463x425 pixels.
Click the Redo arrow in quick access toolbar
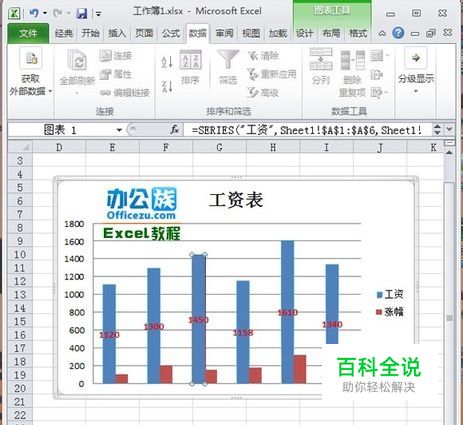(x=58, y=13)
